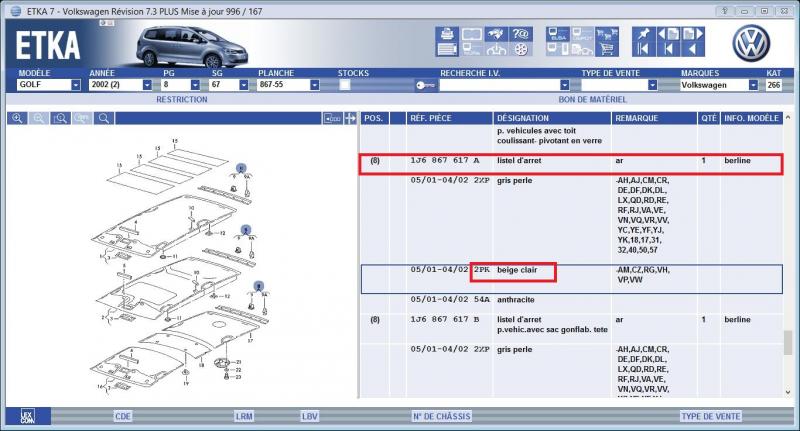Image resolution: width=800 pixels, height=431 pixels.
Task: Click the QTÉ column header
Action: (x=709, y=118)
